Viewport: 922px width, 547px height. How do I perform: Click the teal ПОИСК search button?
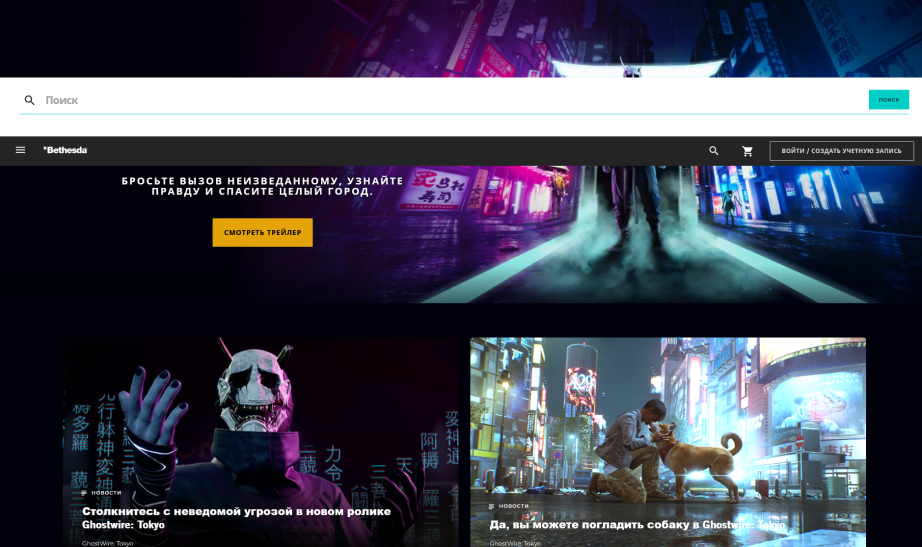tap(888, 99)
